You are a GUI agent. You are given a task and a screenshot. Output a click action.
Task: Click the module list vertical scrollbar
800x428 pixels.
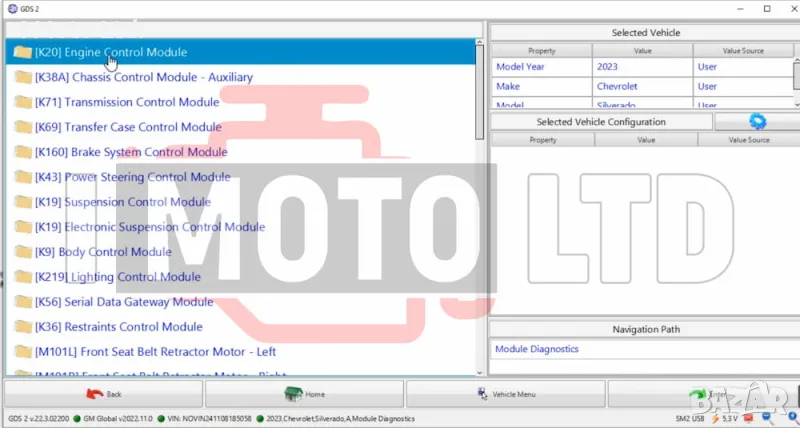click(481, 100)
